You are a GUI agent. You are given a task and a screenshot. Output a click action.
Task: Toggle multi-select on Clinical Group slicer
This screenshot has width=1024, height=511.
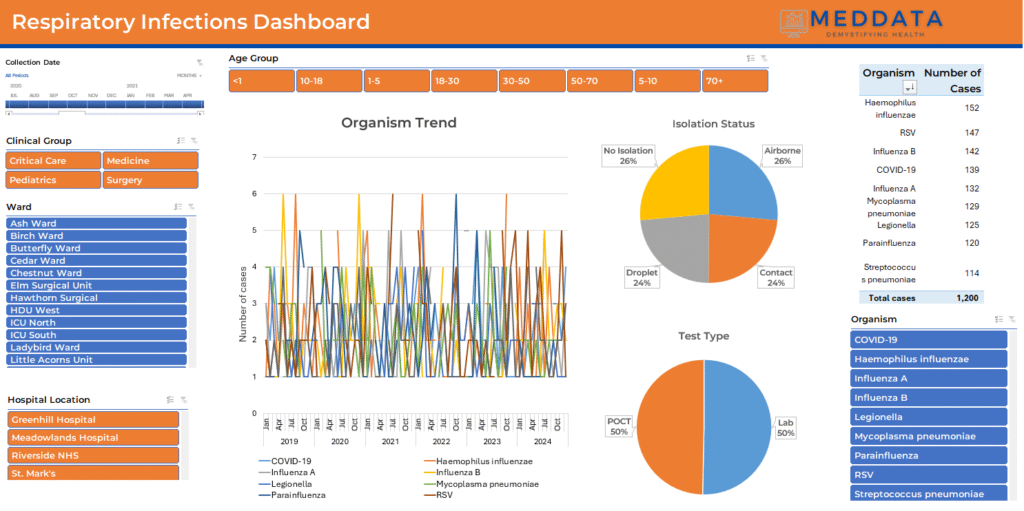click(x=180, y=141)
